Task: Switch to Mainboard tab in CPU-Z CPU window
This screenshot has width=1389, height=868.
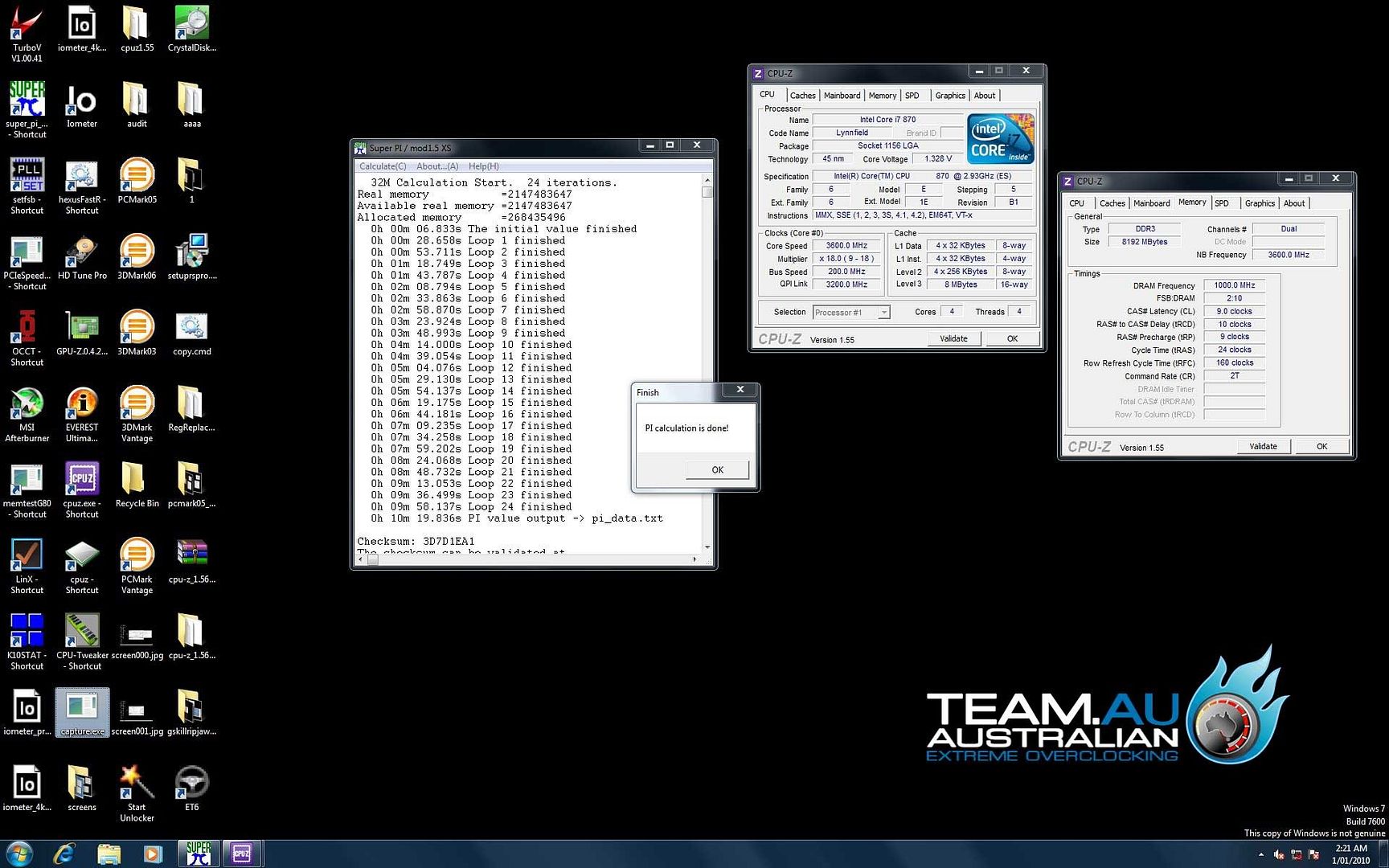Action: [842, 96]
